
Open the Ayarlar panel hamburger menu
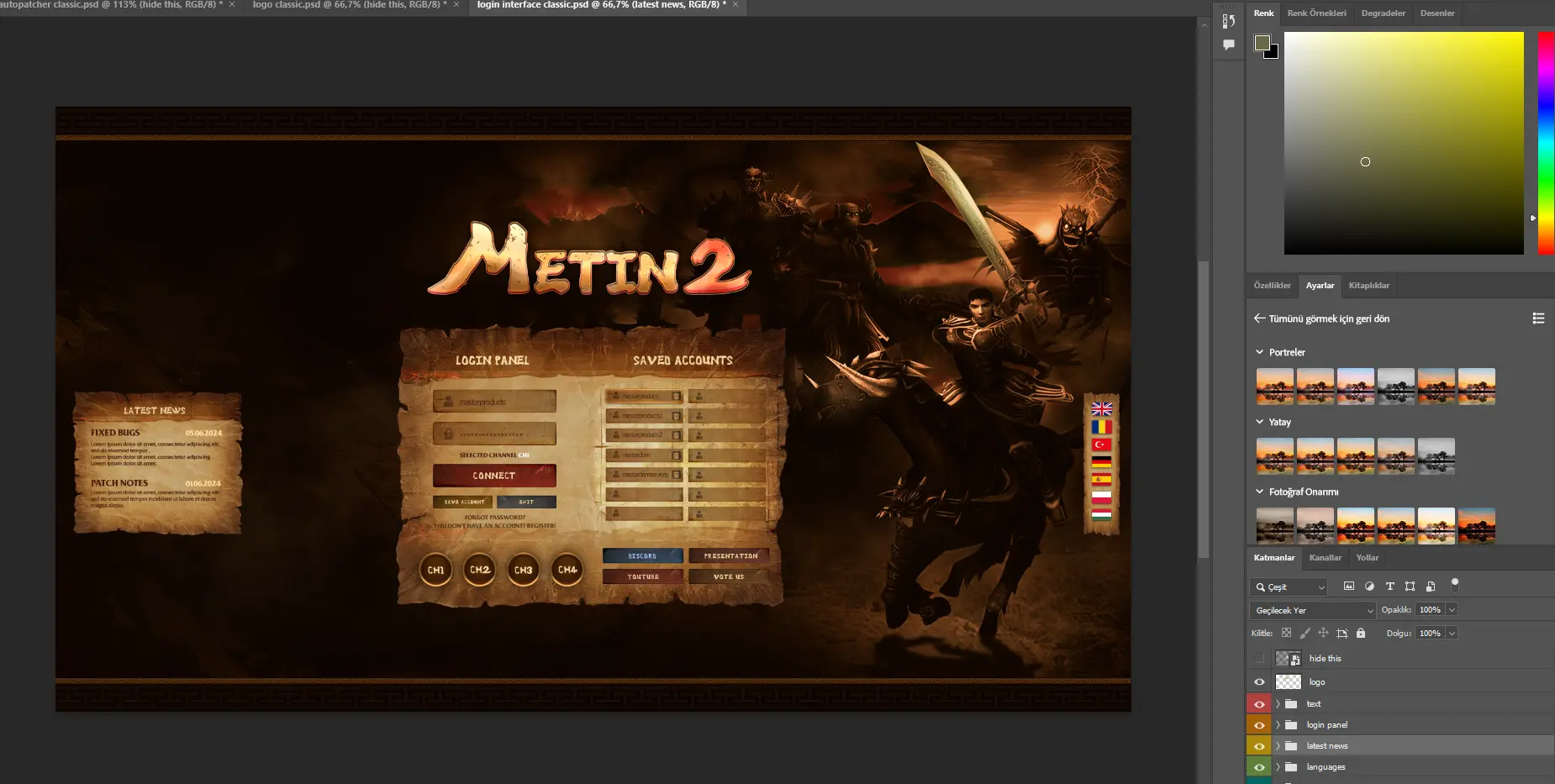1539,318
